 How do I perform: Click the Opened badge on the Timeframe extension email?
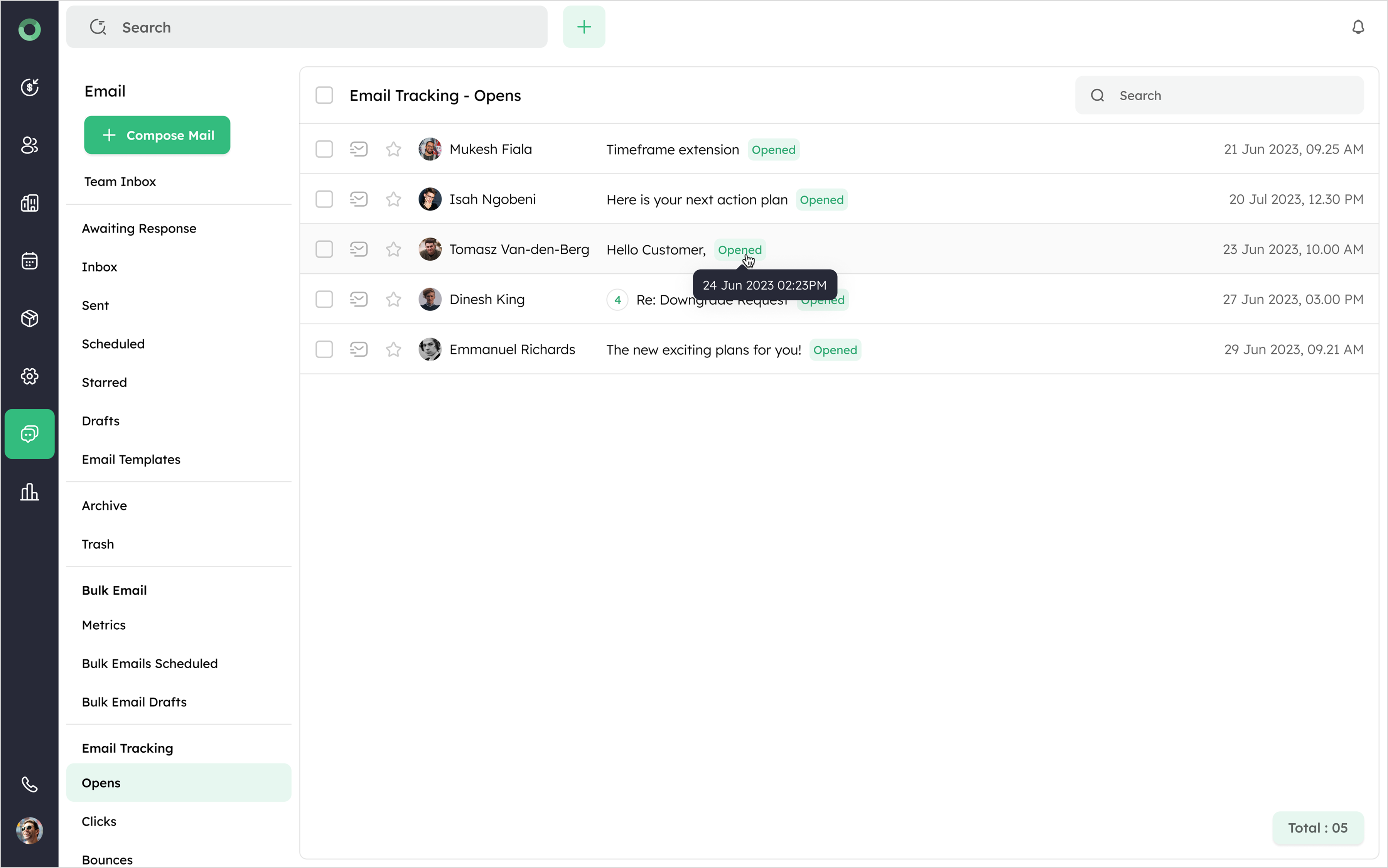(x=773, y=150)
